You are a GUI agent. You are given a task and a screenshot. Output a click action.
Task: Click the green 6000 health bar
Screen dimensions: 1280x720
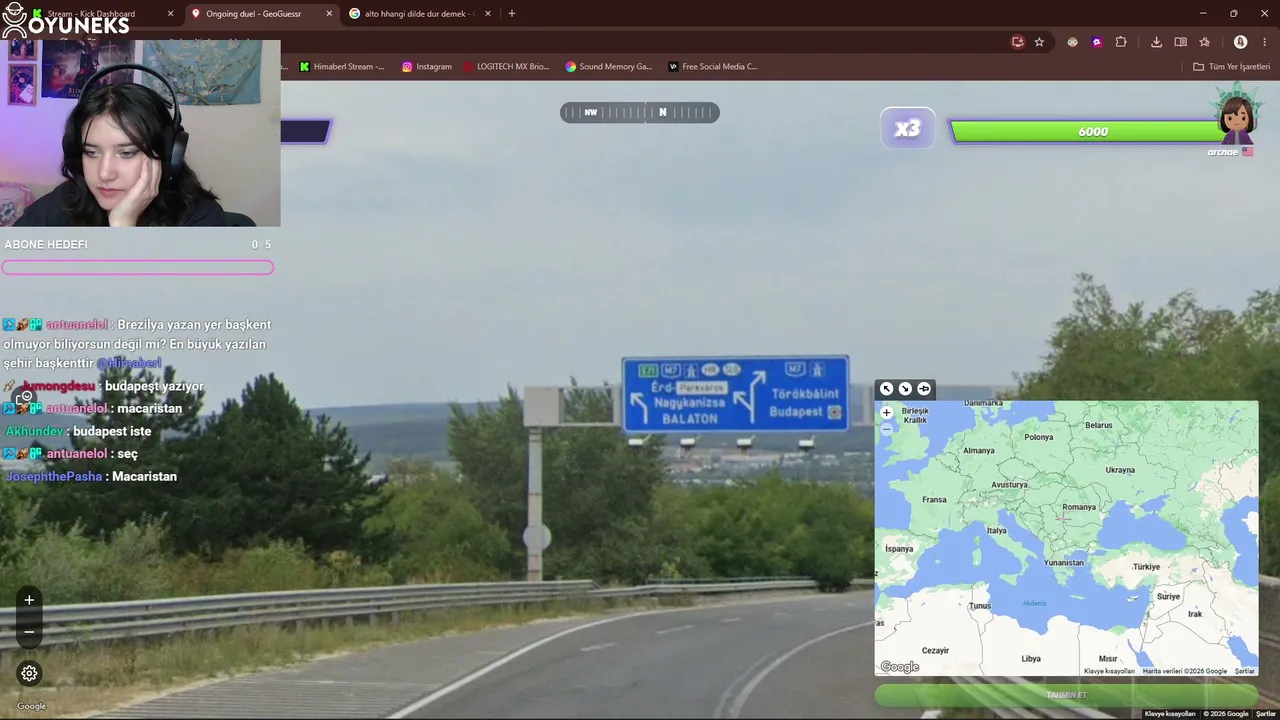[1093, 132]
